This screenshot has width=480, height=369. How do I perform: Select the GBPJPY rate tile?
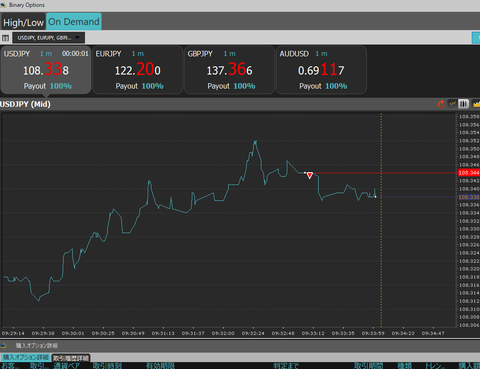(x=230, y=70)
